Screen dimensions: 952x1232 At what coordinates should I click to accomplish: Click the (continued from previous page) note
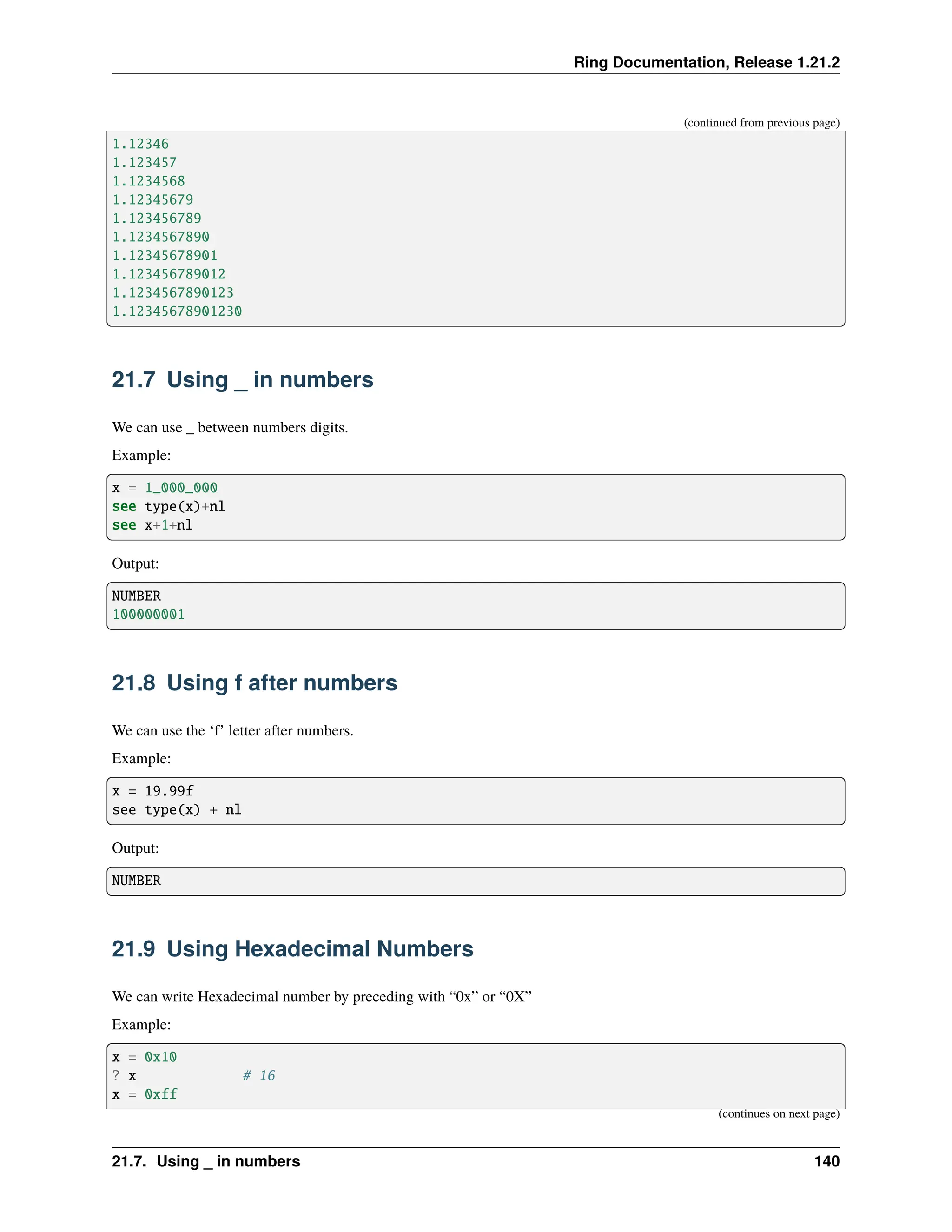click(x=761, y=122)
